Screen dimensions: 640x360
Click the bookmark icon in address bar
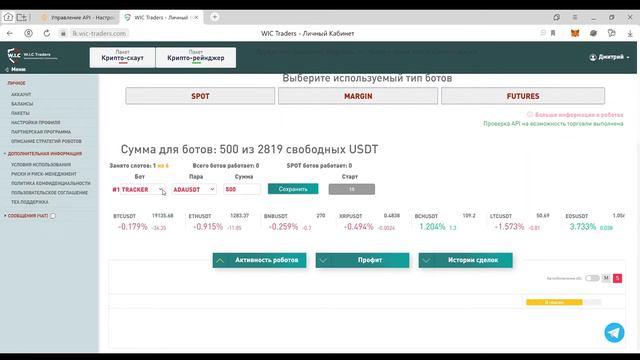tap(553, 33)
